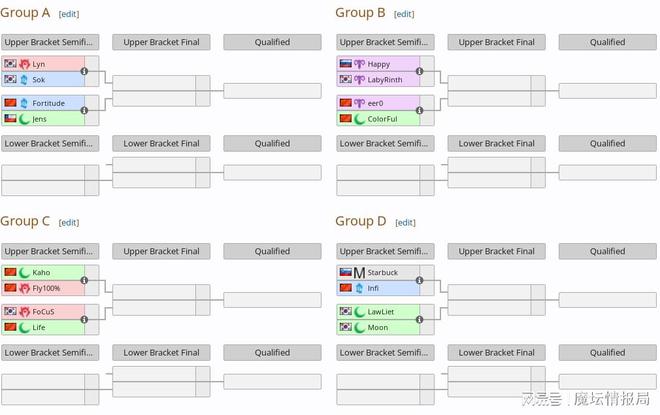Screen dimensions: 660x415
Task: Click Group A Upper Bracket Final header
Action: coord(161,42)
